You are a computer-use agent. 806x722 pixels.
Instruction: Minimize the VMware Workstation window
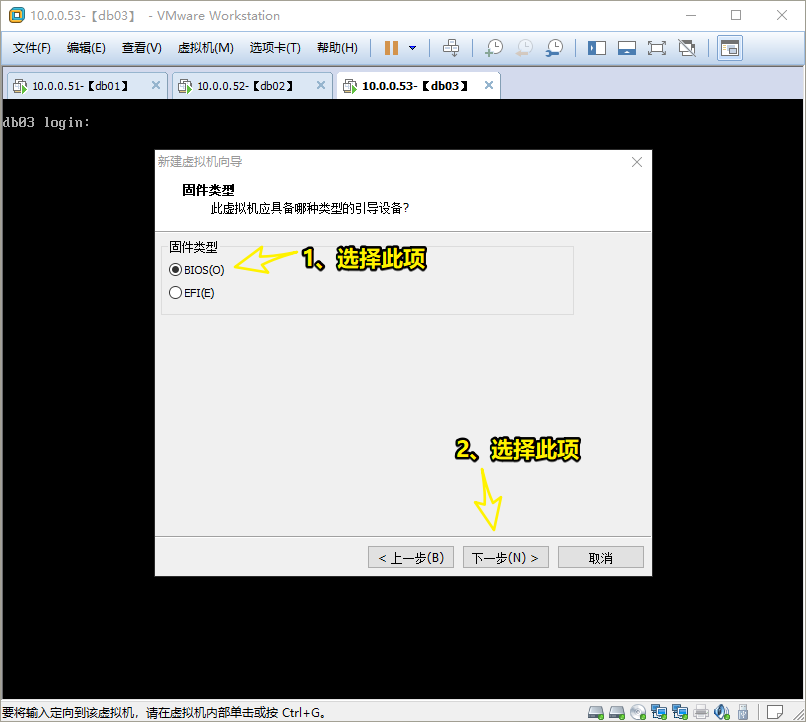click(x=691, y=15)
